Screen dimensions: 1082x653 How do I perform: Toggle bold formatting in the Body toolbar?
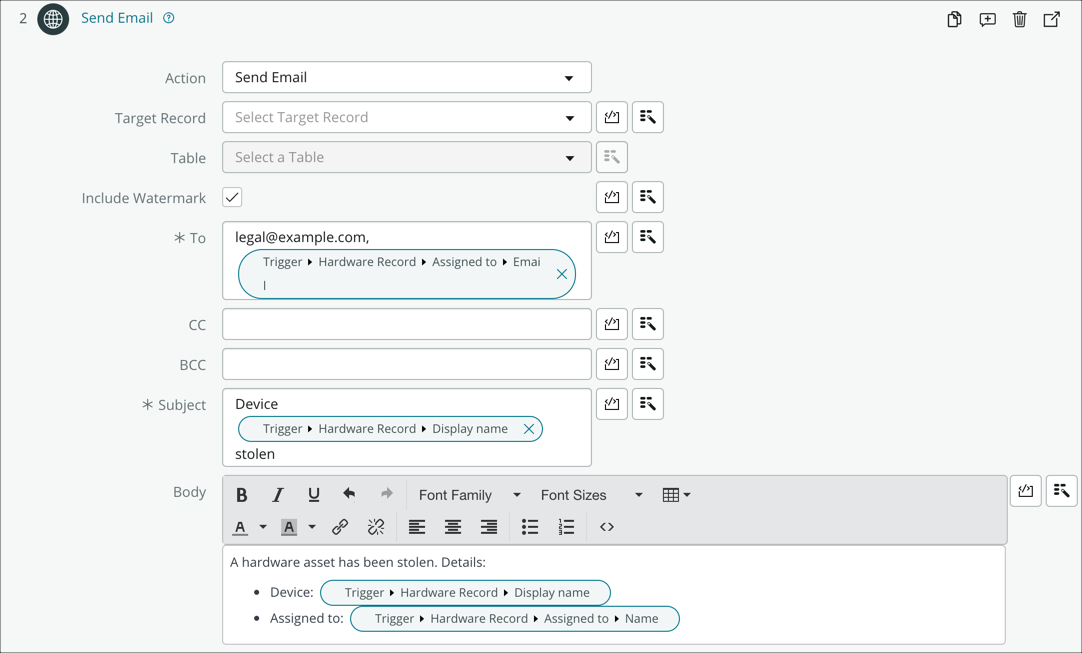click(241, 494)
